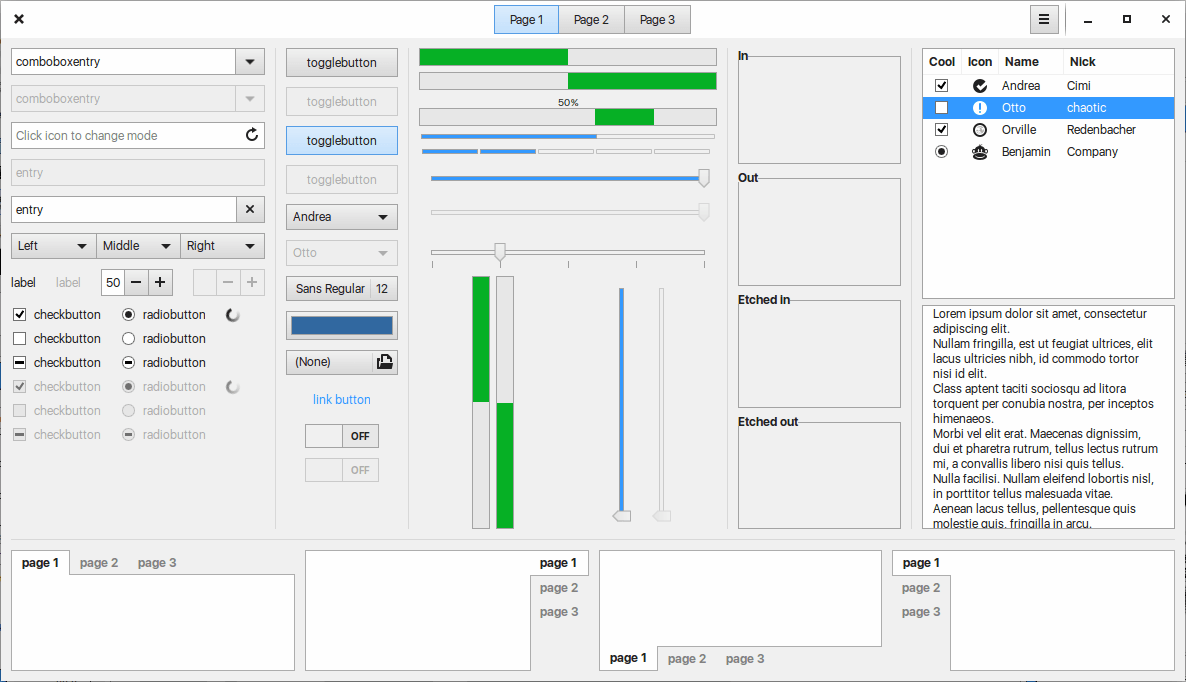Switch to Page 3 in the header
This screenshot has height=682, width=1186.
click(x=657, y=20)
